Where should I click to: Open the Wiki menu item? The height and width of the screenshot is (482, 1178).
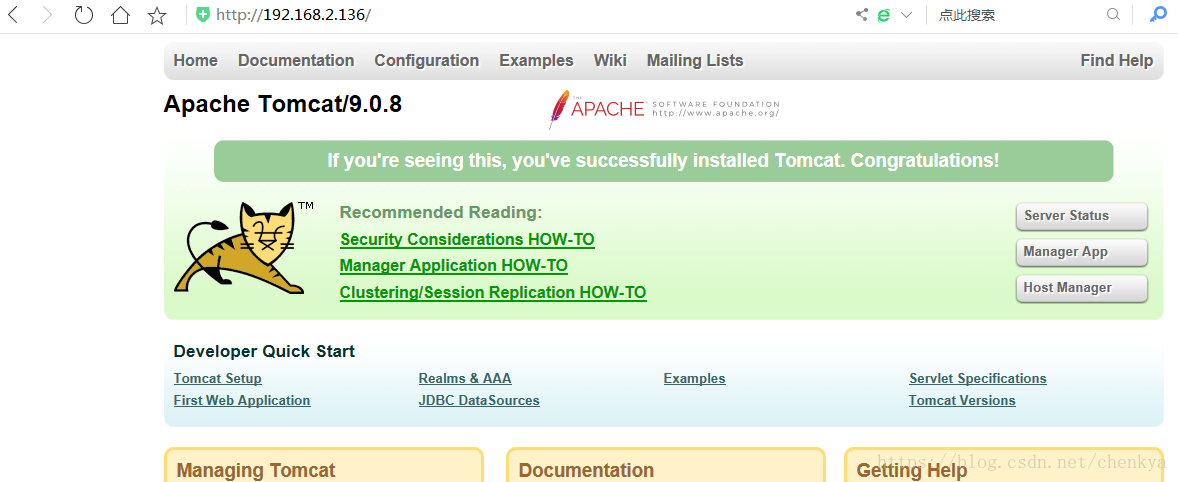[610, 61]
